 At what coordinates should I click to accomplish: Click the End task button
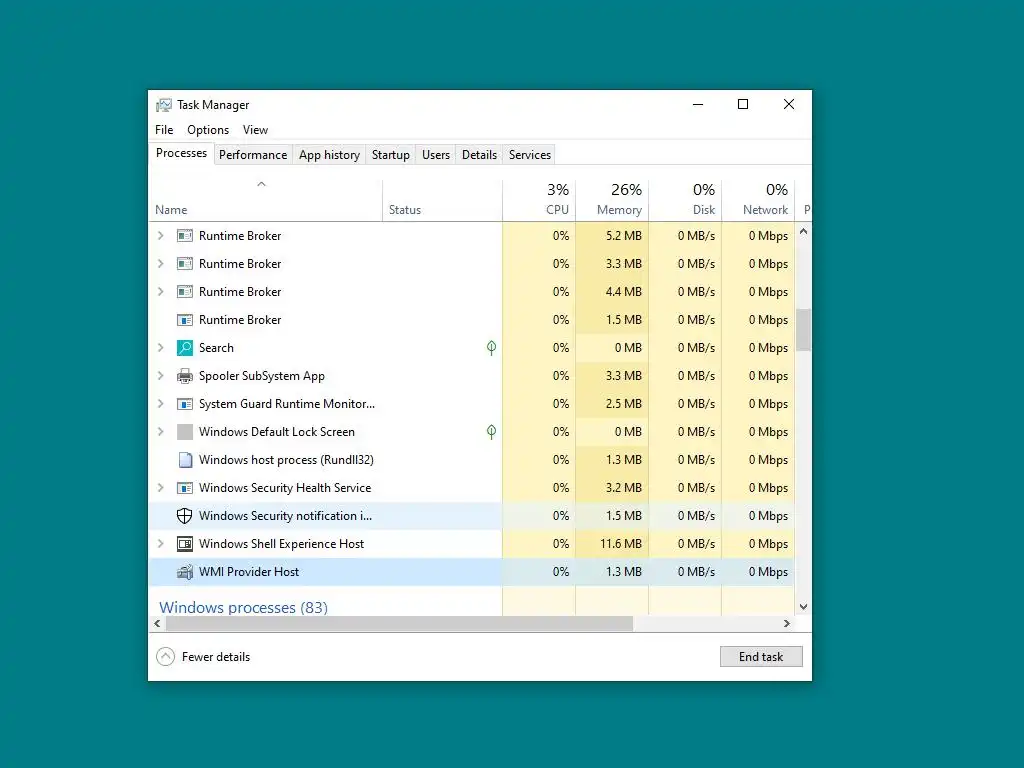coord(761,657)
